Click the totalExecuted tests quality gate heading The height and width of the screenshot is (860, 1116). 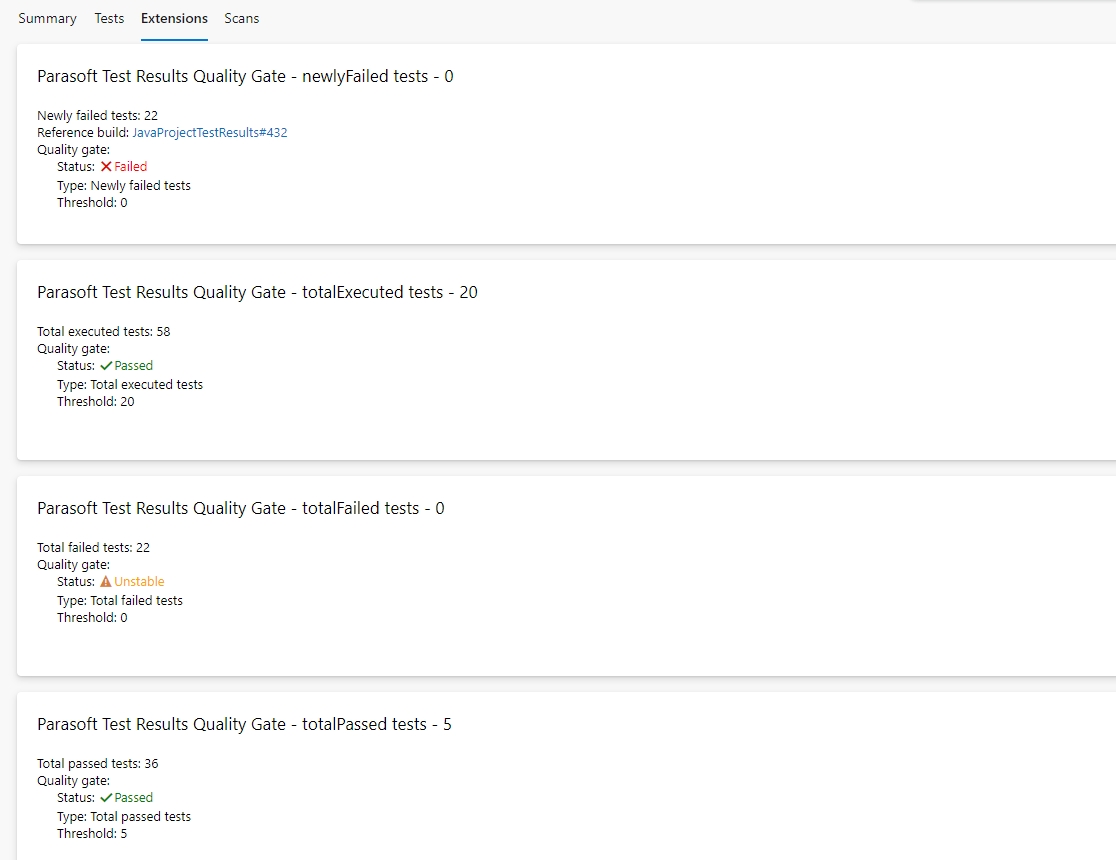click(257, 292)
